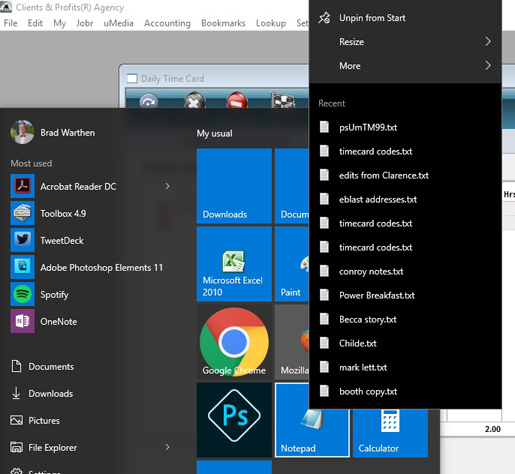This screenshot has width=515, height=474.
Task: Click checkered flag icon in Daily Time Card toolbar
Action: click(283, 100)
